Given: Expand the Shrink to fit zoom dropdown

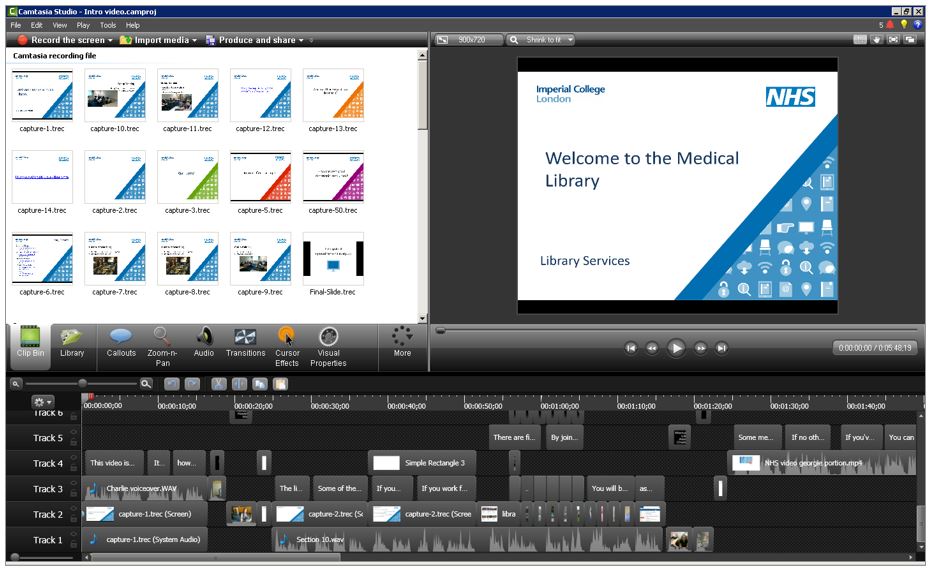Looking at the screenshot, I should click(x=541, y=40).
